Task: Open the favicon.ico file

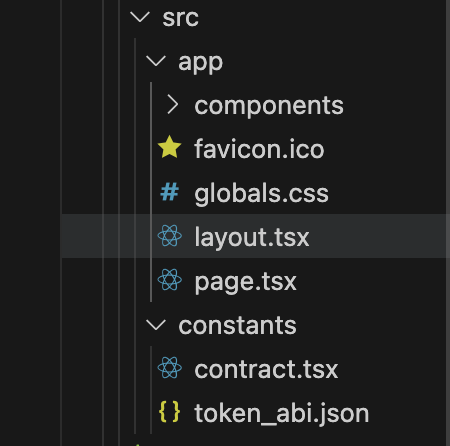Action: (x=259, y=149)
